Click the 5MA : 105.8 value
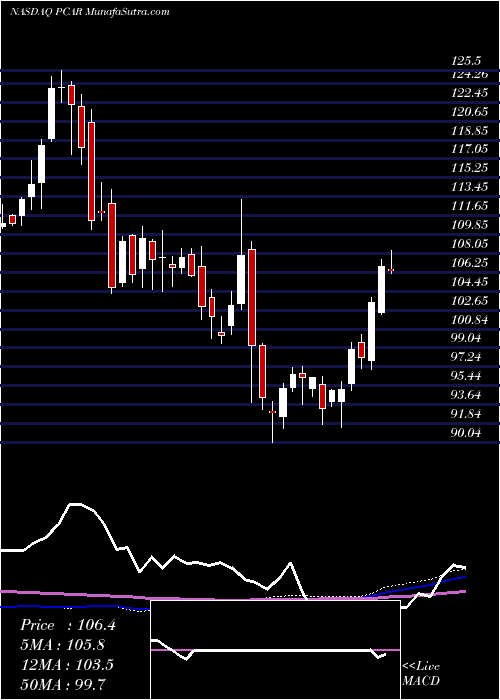This screenshot has width=500, height=700. 63,645
